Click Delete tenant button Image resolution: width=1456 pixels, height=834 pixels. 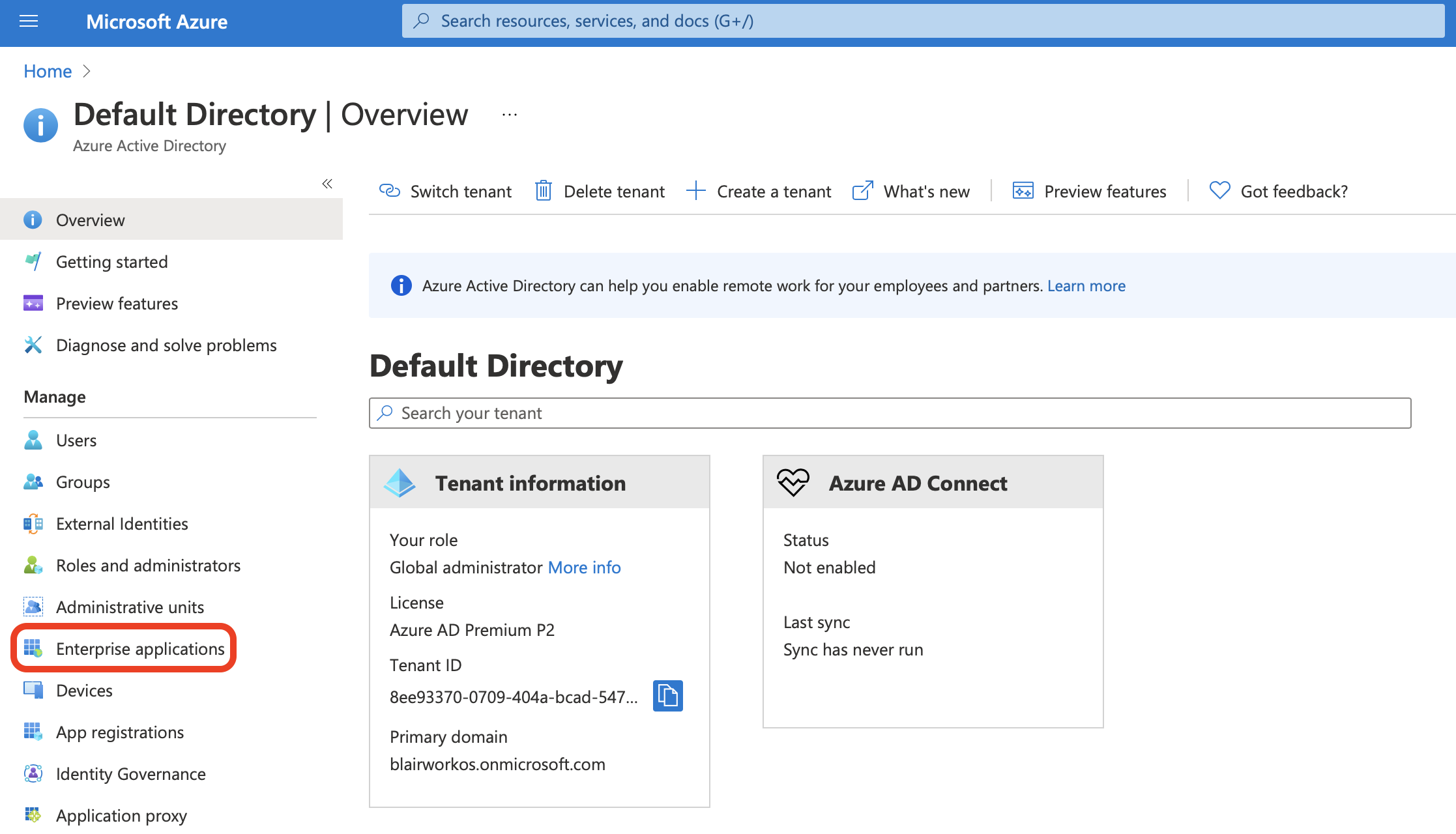[600, 191]
